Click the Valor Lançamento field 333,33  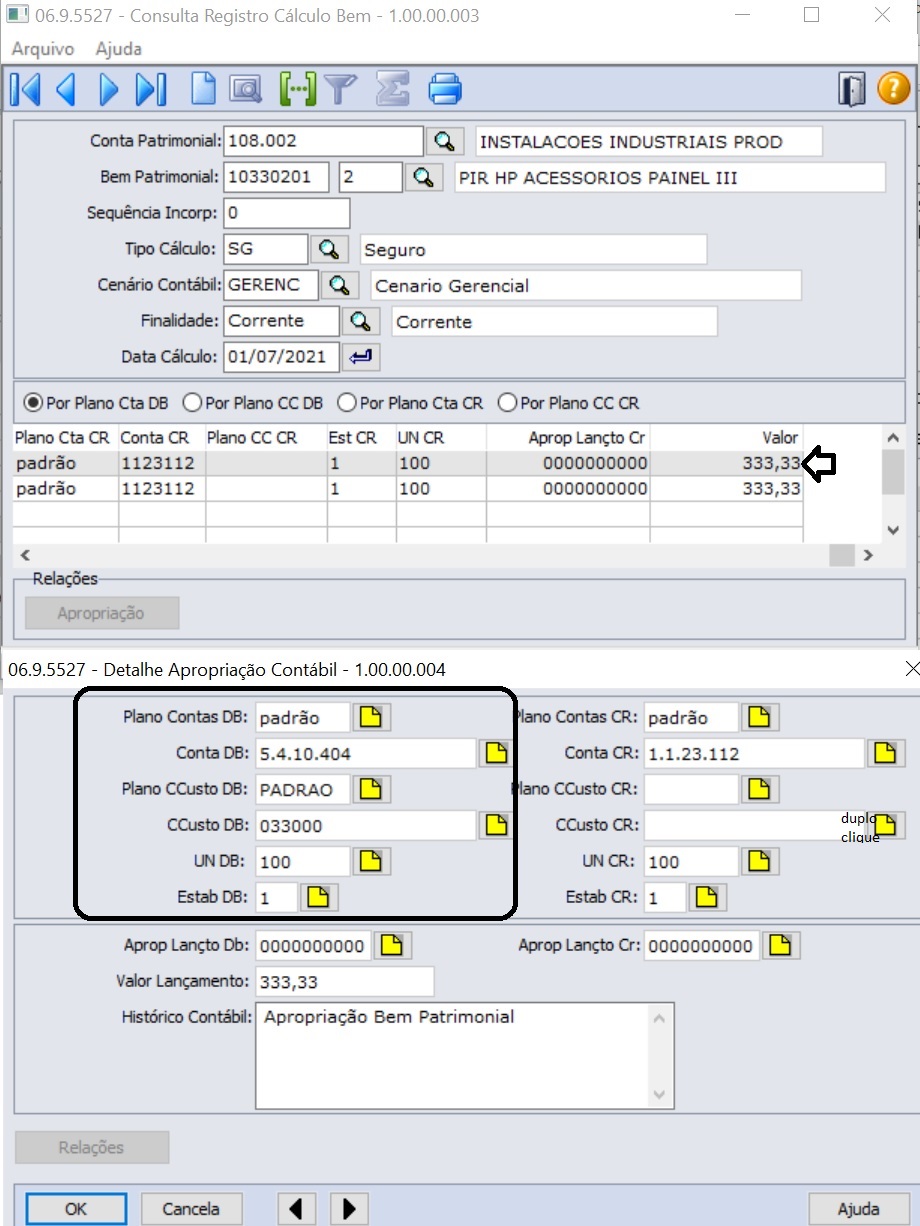pos(345,981)
